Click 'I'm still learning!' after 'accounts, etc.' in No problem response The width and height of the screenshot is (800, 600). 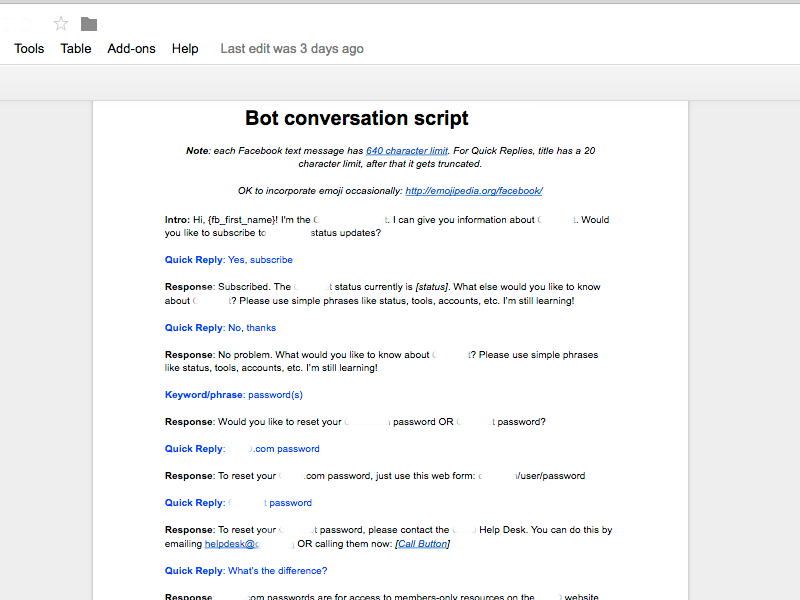(x=342, y=368)
